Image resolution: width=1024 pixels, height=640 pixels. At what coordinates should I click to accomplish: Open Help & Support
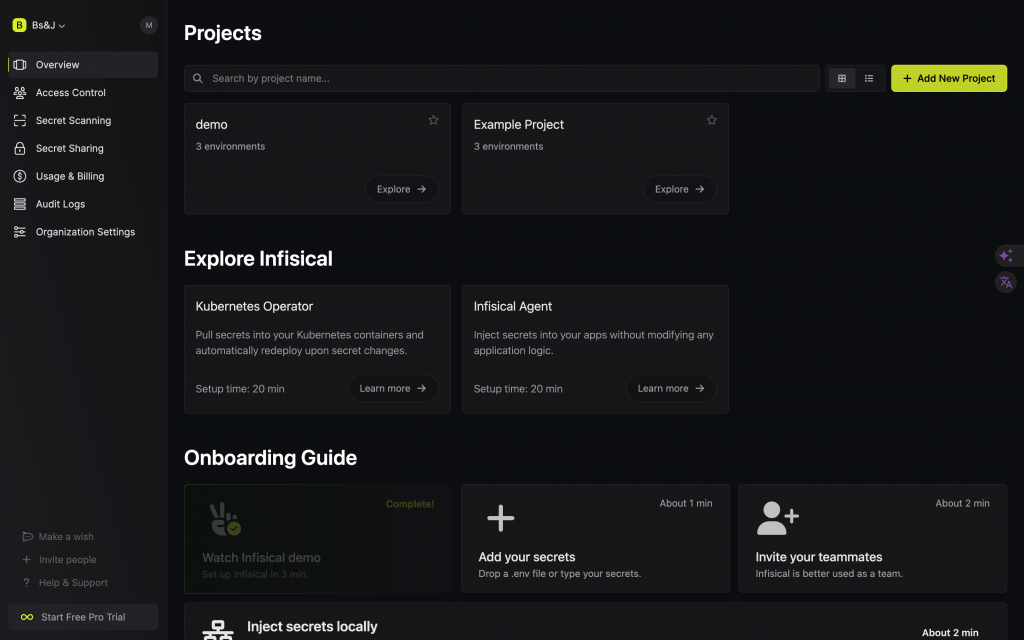click(73, 583)
